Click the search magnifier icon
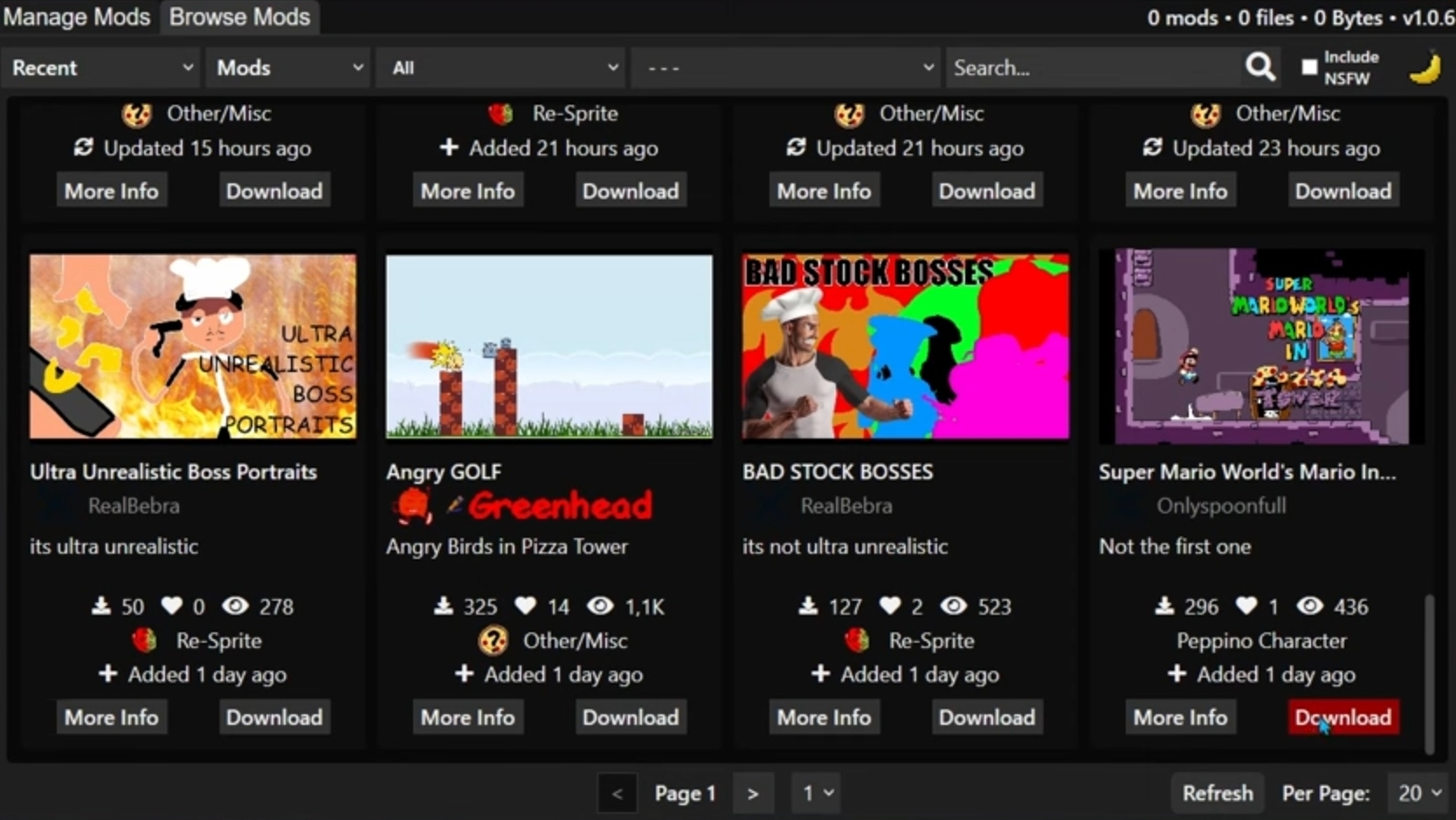This screenshot has width=1456, height=820. [x=1259, y=67]
